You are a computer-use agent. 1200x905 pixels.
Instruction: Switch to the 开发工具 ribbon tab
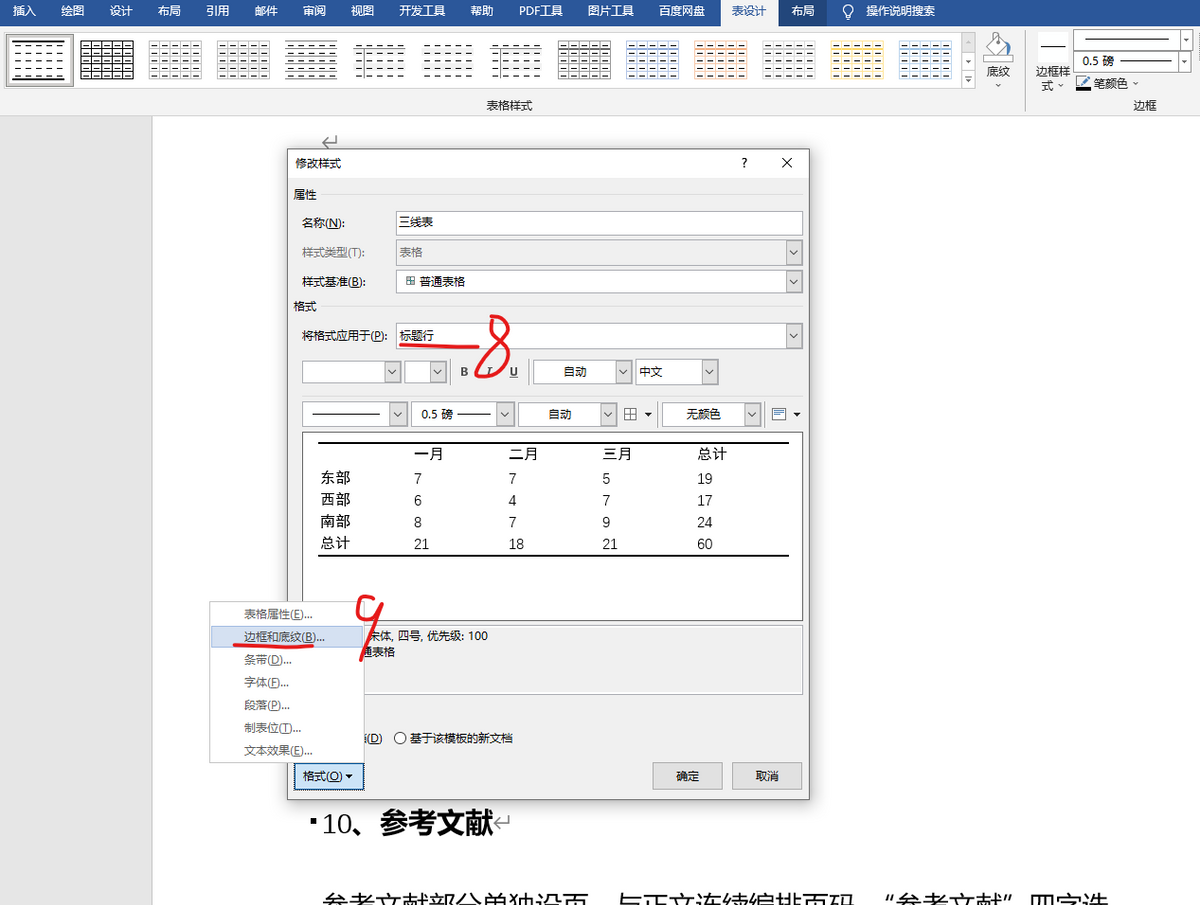422,12
